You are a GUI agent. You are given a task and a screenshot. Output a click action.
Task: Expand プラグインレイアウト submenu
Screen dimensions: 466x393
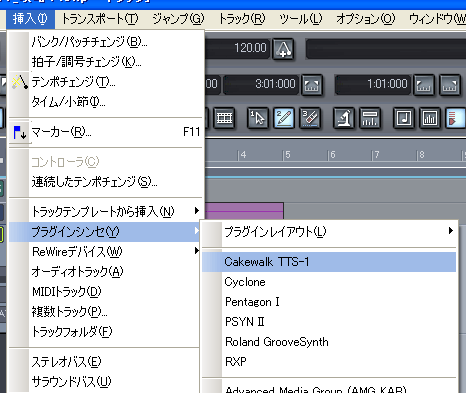coord(329,232)
